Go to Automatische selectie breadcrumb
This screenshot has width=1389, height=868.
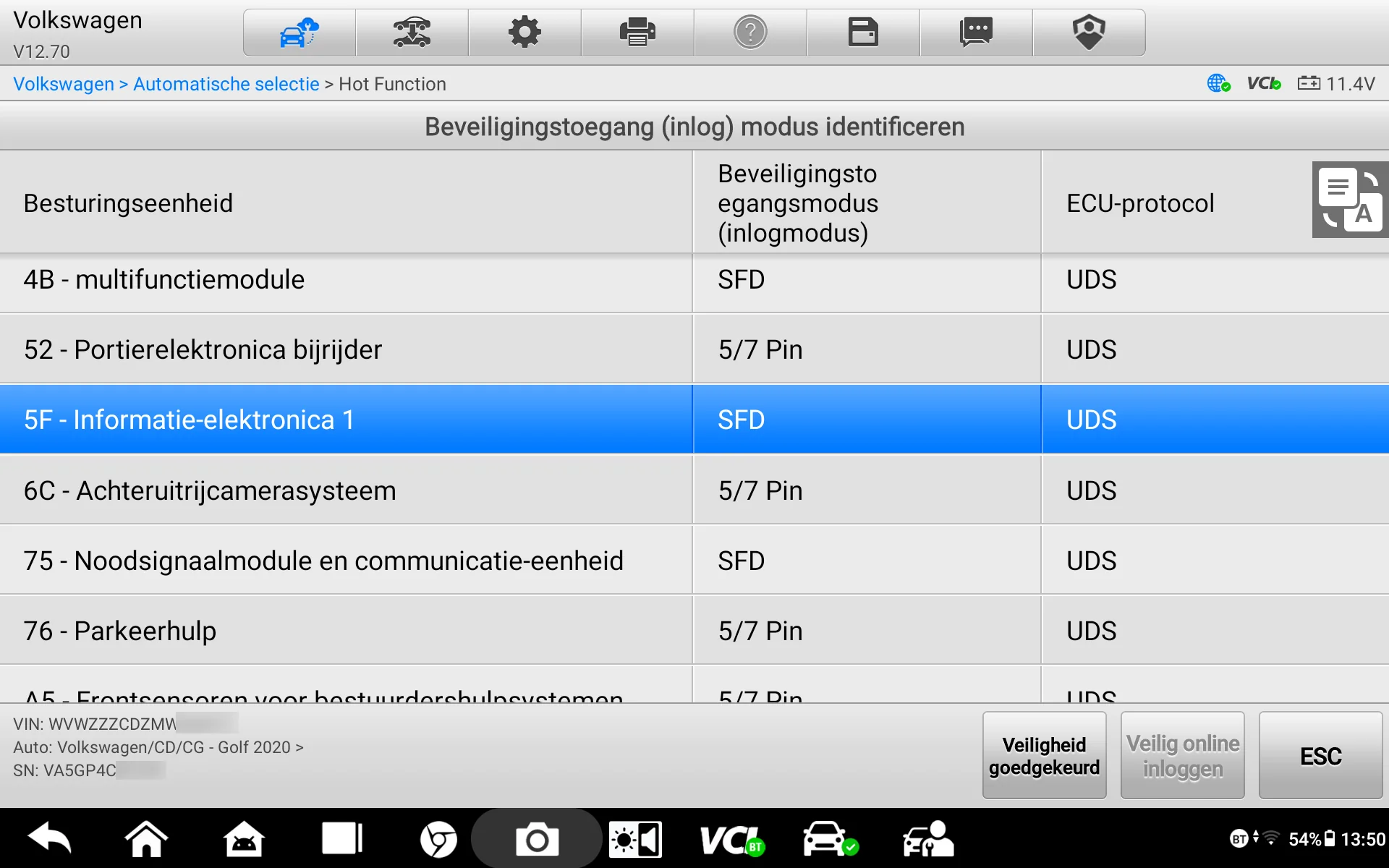click(x=226, y=84)
